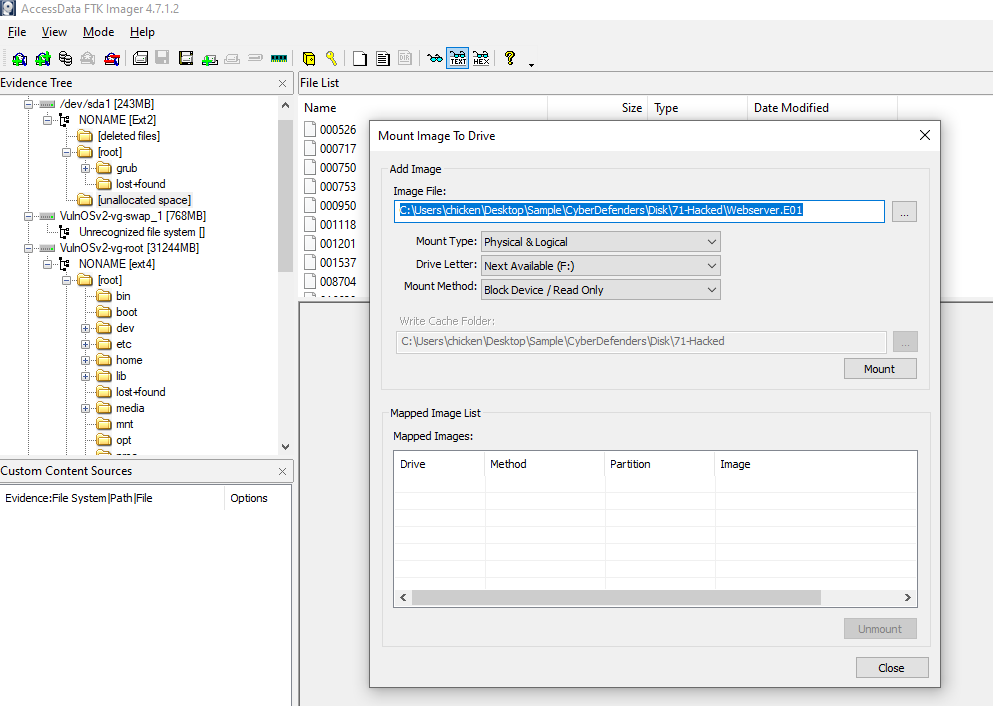This screenshot has width=993, height=706.
Task: Select the Capture Memory toolbar icon
Action: click(279, 59)
